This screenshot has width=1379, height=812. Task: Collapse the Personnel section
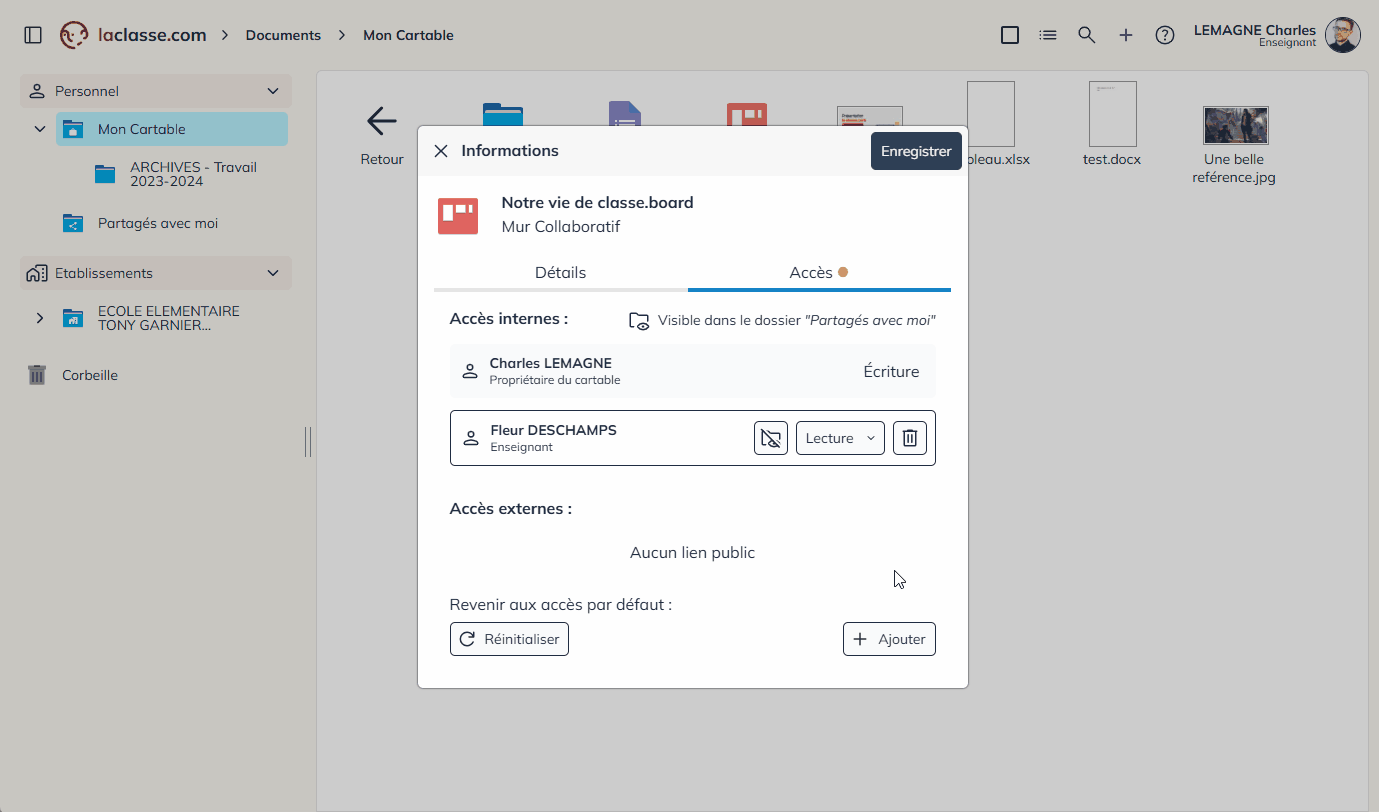point(272,91)
